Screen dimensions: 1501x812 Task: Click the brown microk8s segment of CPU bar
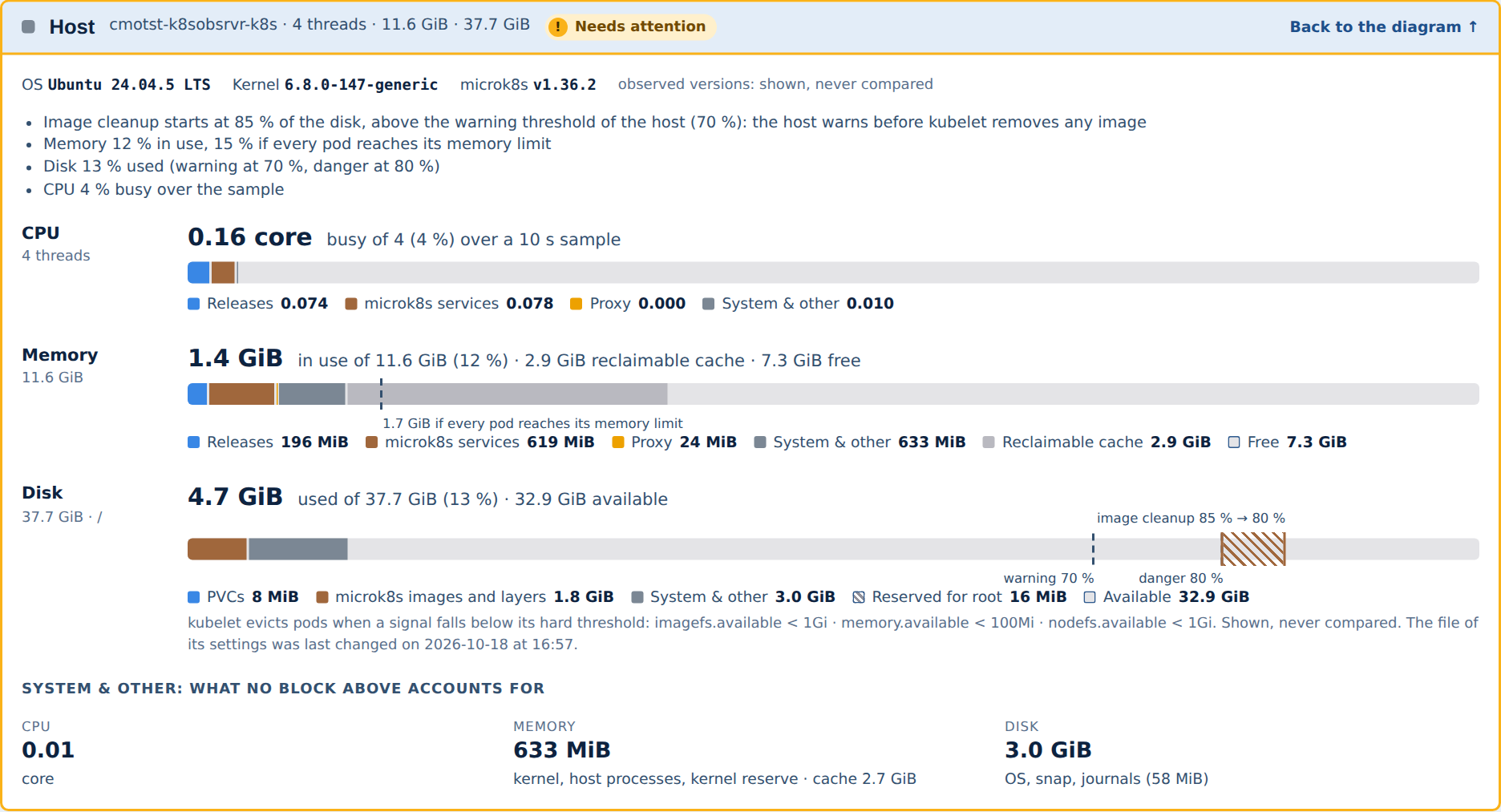[224, 273]
